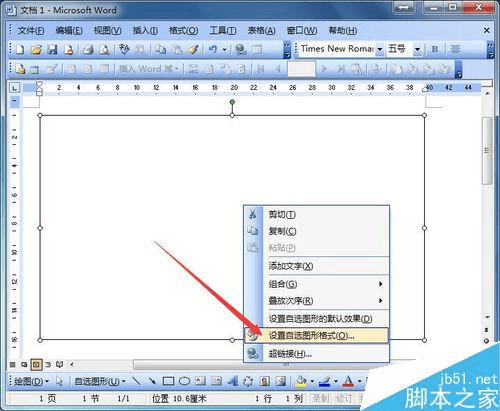Switch to Reading Layout view
This screenshot has height=411, width=500.
[59, 364]
